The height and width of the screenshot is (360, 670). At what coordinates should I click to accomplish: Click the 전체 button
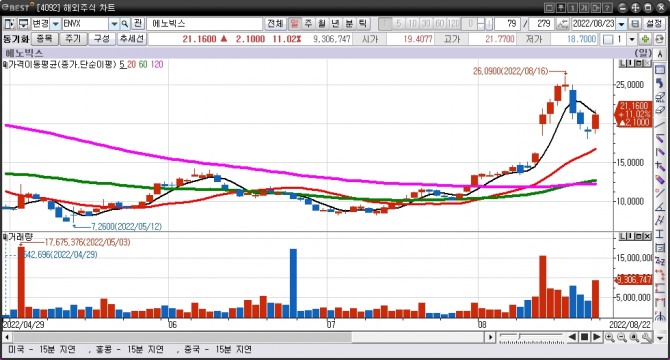[275, 24]
